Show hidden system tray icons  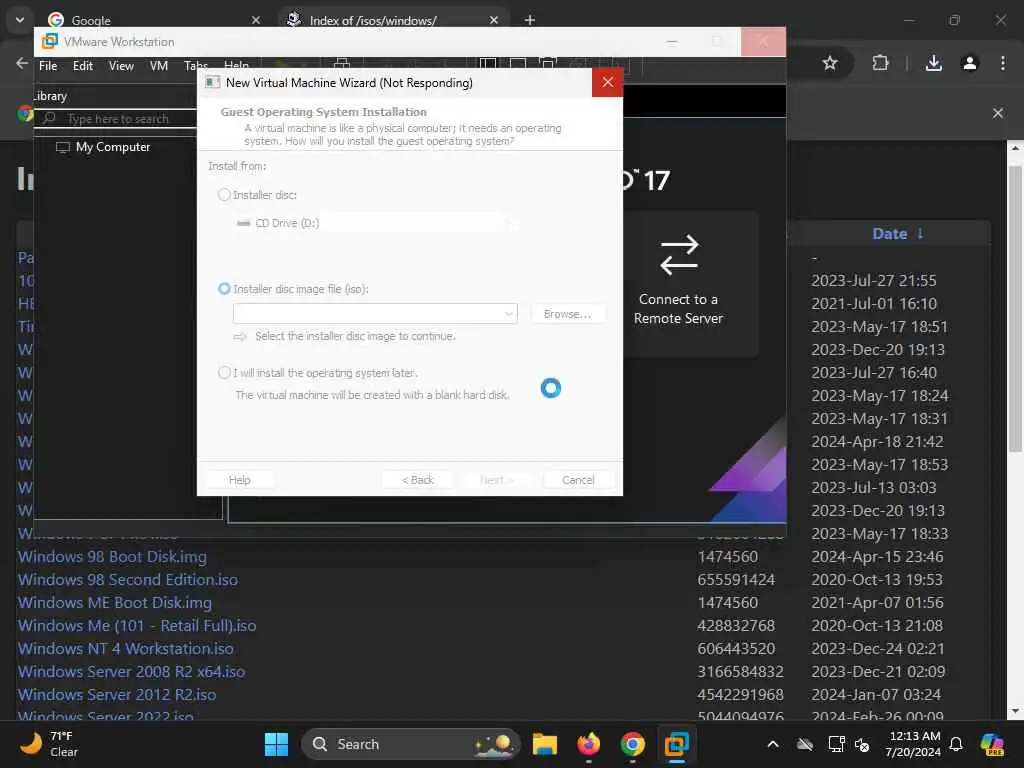coord(773,744)
